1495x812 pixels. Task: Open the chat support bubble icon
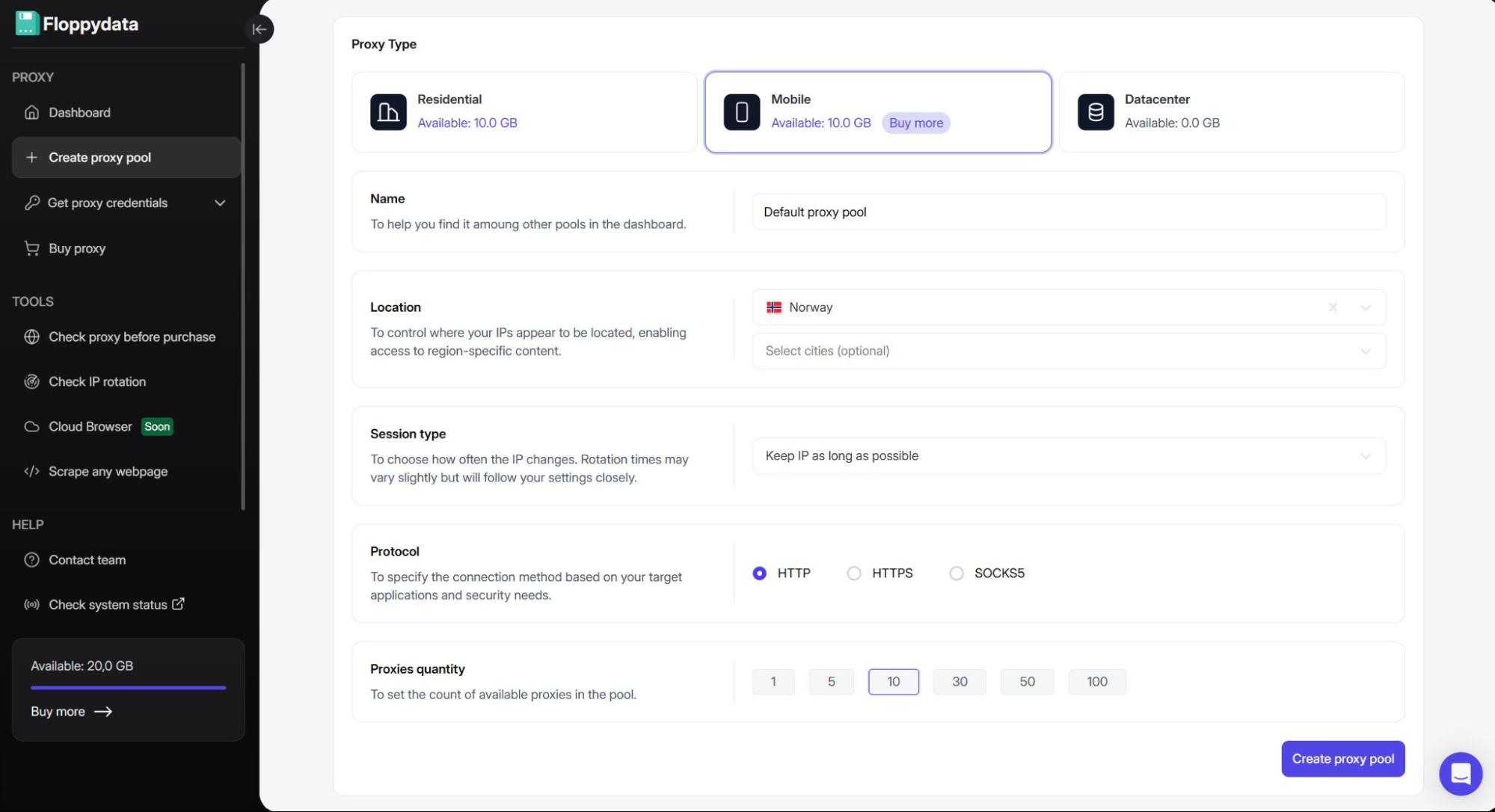[x=1460, y=773]
